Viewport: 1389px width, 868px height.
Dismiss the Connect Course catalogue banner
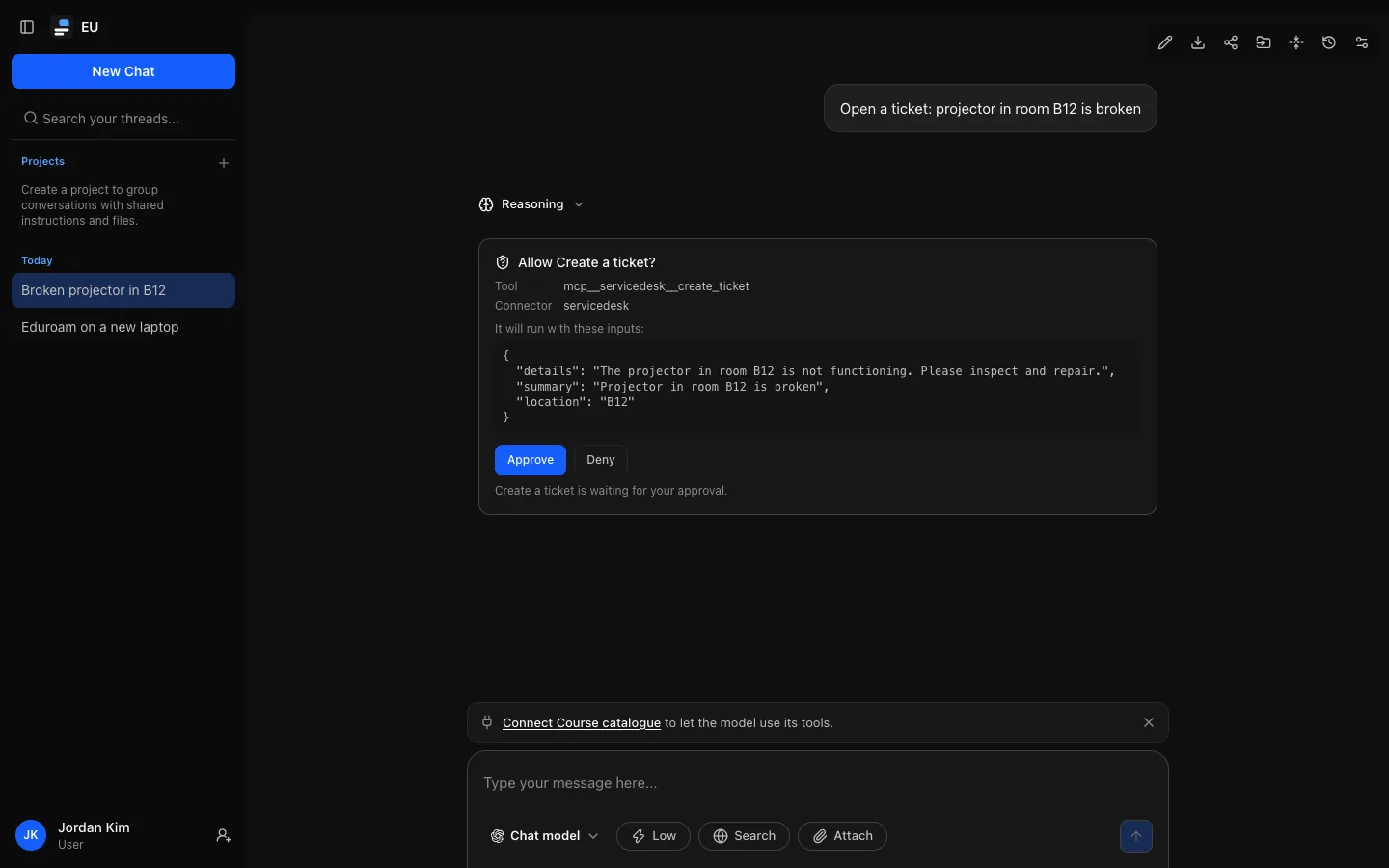pyautogui.click(x=1149, y=722)
